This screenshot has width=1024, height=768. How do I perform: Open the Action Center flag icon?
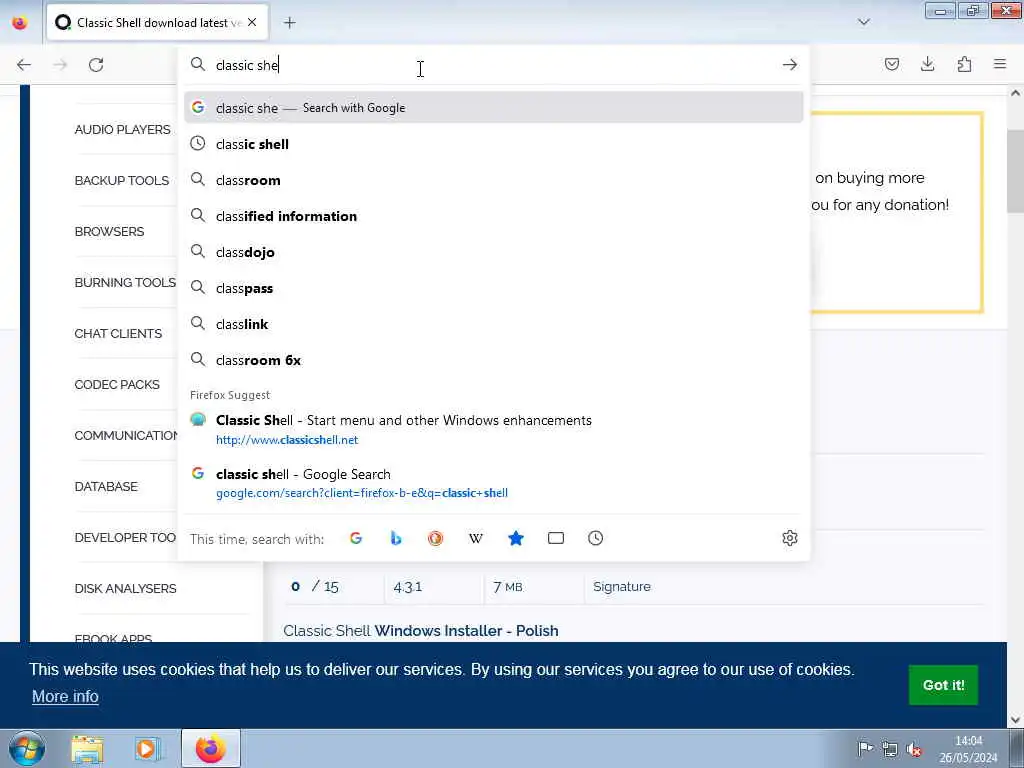point(865,748)
